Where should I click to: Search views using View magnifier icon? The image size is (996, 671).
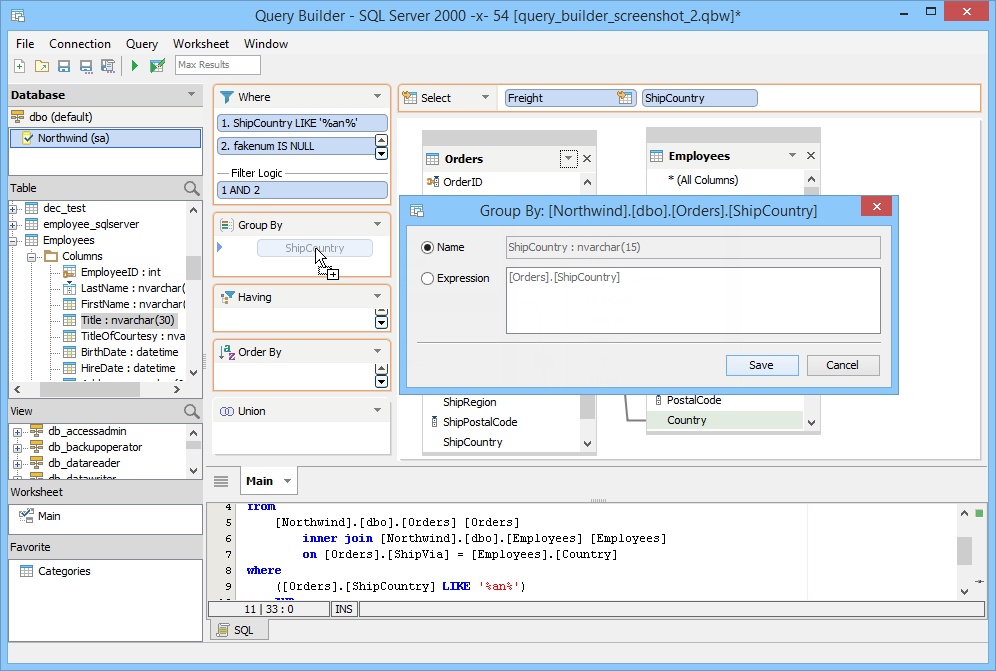click(x=191, y=411)
